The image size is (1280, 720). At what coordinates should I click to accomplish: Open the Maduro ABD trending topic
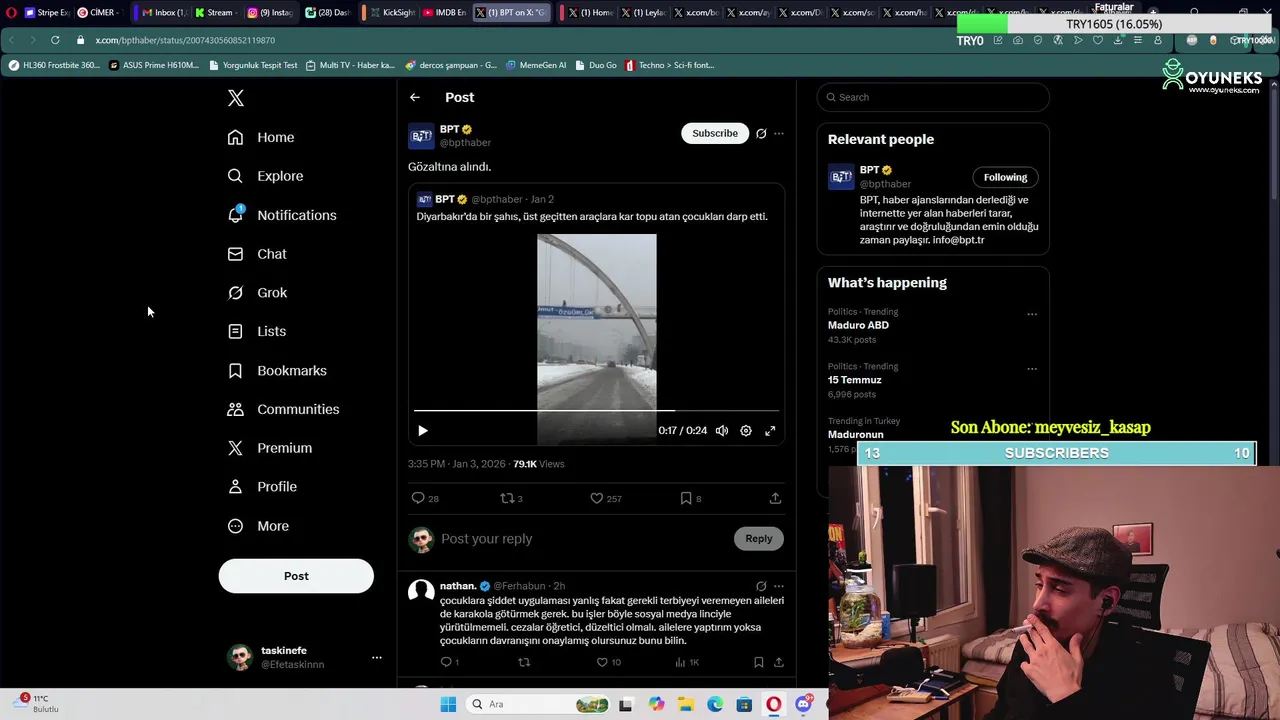858,325
